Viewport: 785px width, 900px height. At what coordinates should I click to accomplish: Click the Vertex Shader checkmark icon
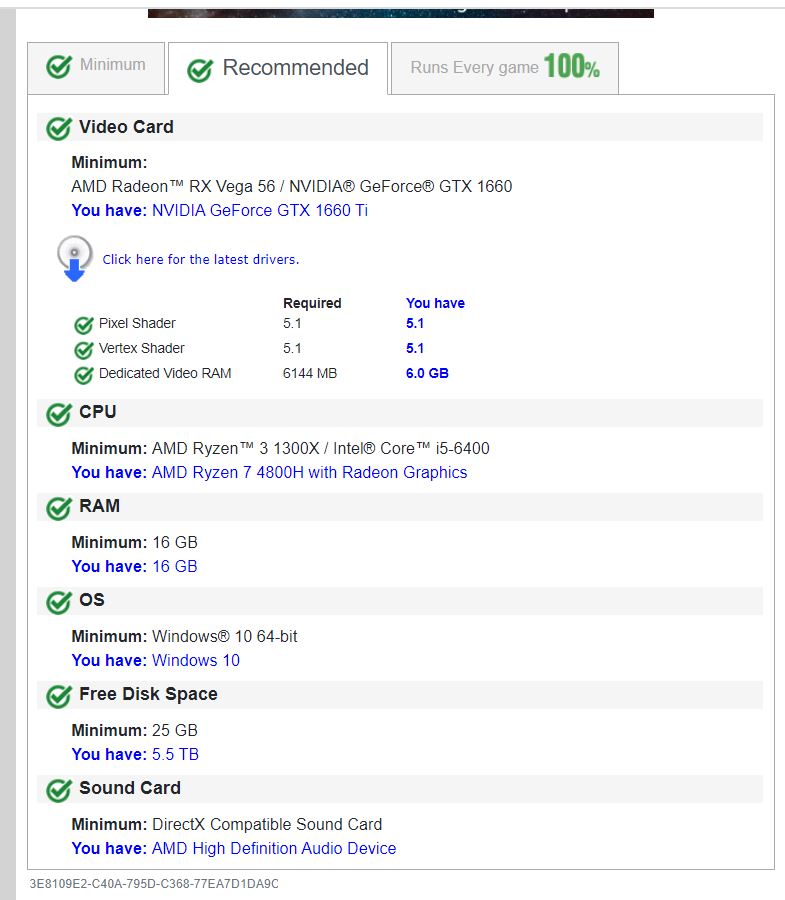(84, 350)
